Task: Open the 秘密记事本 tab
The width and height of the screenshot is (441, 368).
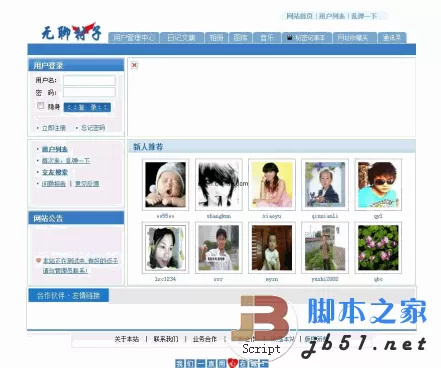Action: [x=307, y=38]
